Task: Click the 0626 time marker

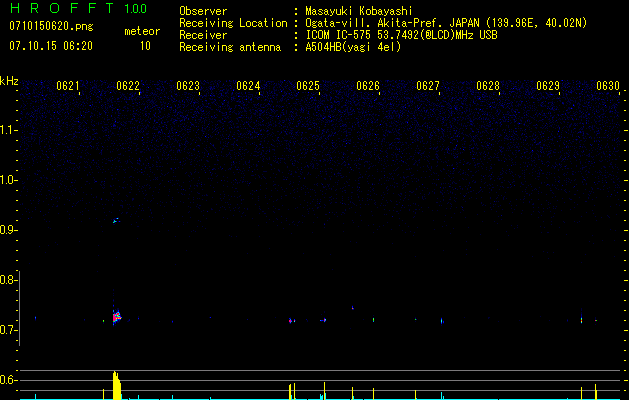Action: [368, 86]
